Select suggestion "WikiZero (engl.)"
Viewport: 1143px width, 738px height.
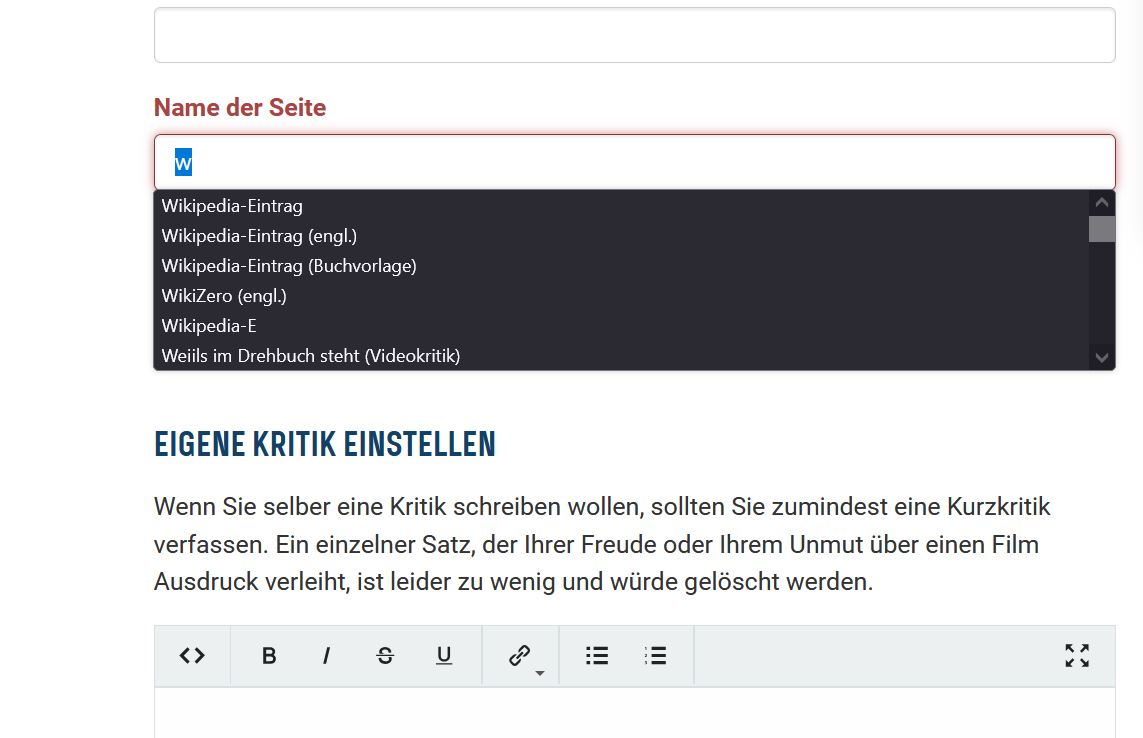click(621, 295)
